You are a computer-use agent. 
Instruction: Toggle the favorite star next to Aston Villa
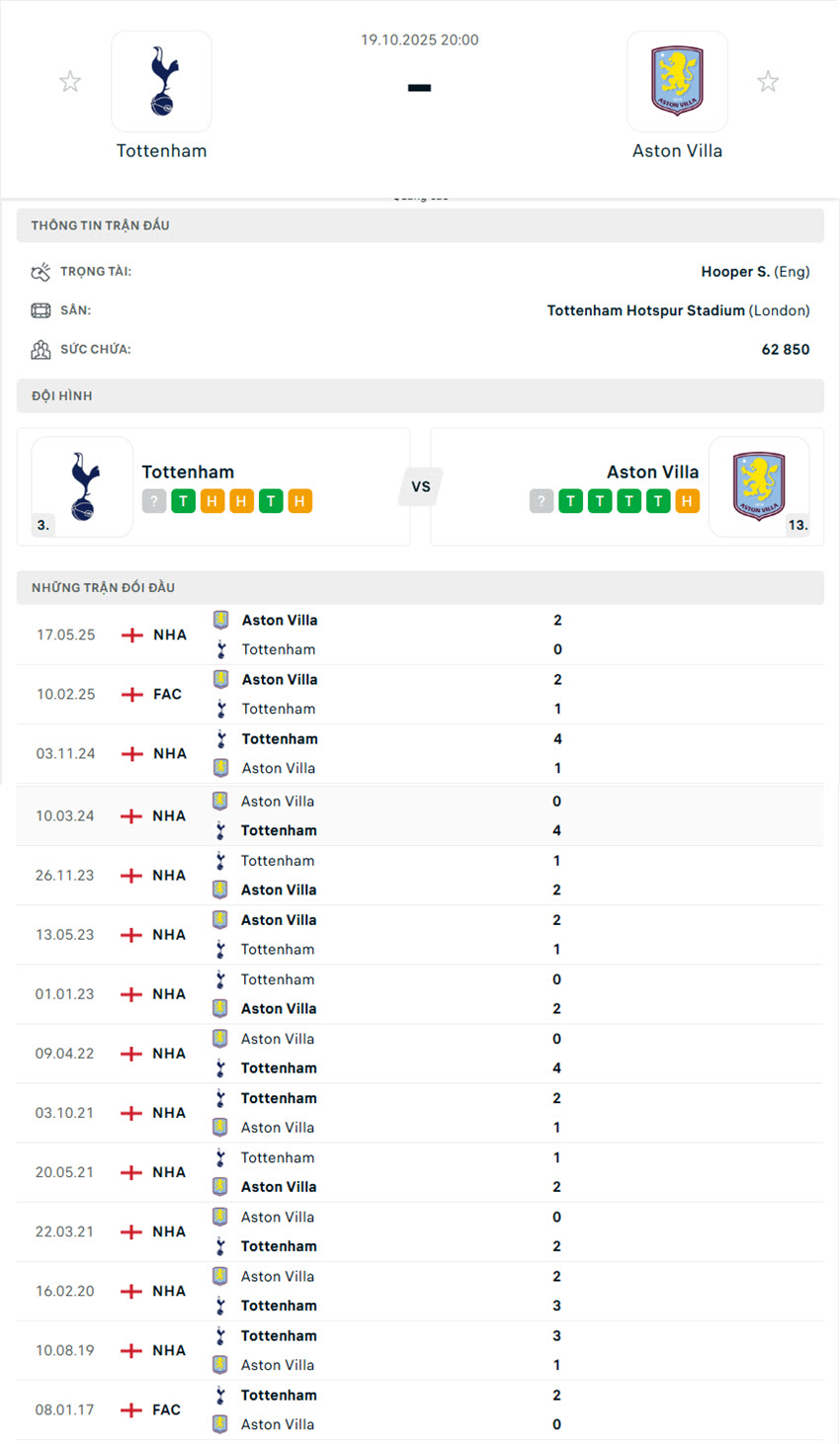click(768, 81)
